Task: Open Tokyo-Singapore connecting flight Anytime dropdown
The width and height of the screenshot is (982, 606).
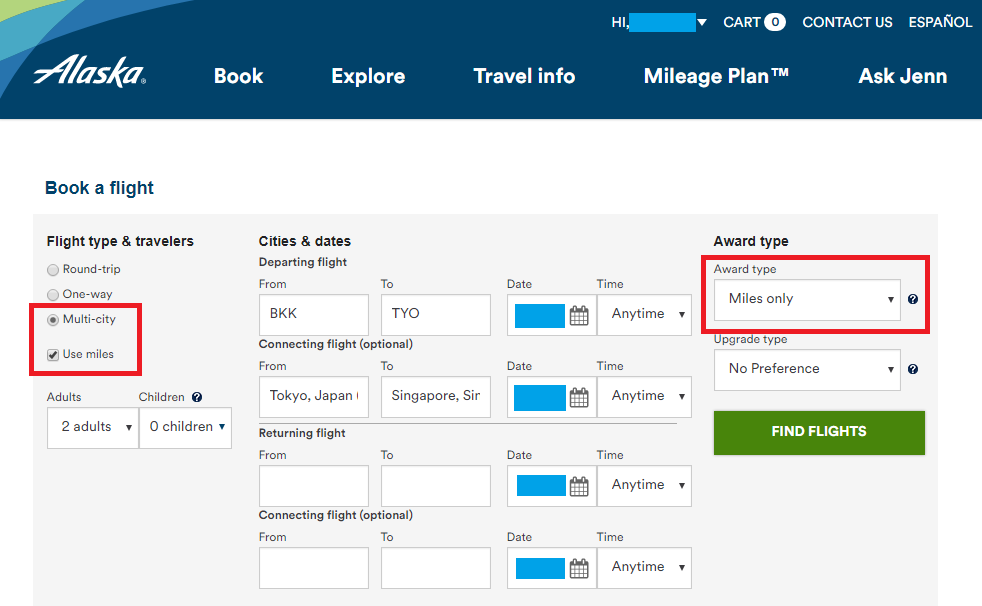Action: point(644,397)
